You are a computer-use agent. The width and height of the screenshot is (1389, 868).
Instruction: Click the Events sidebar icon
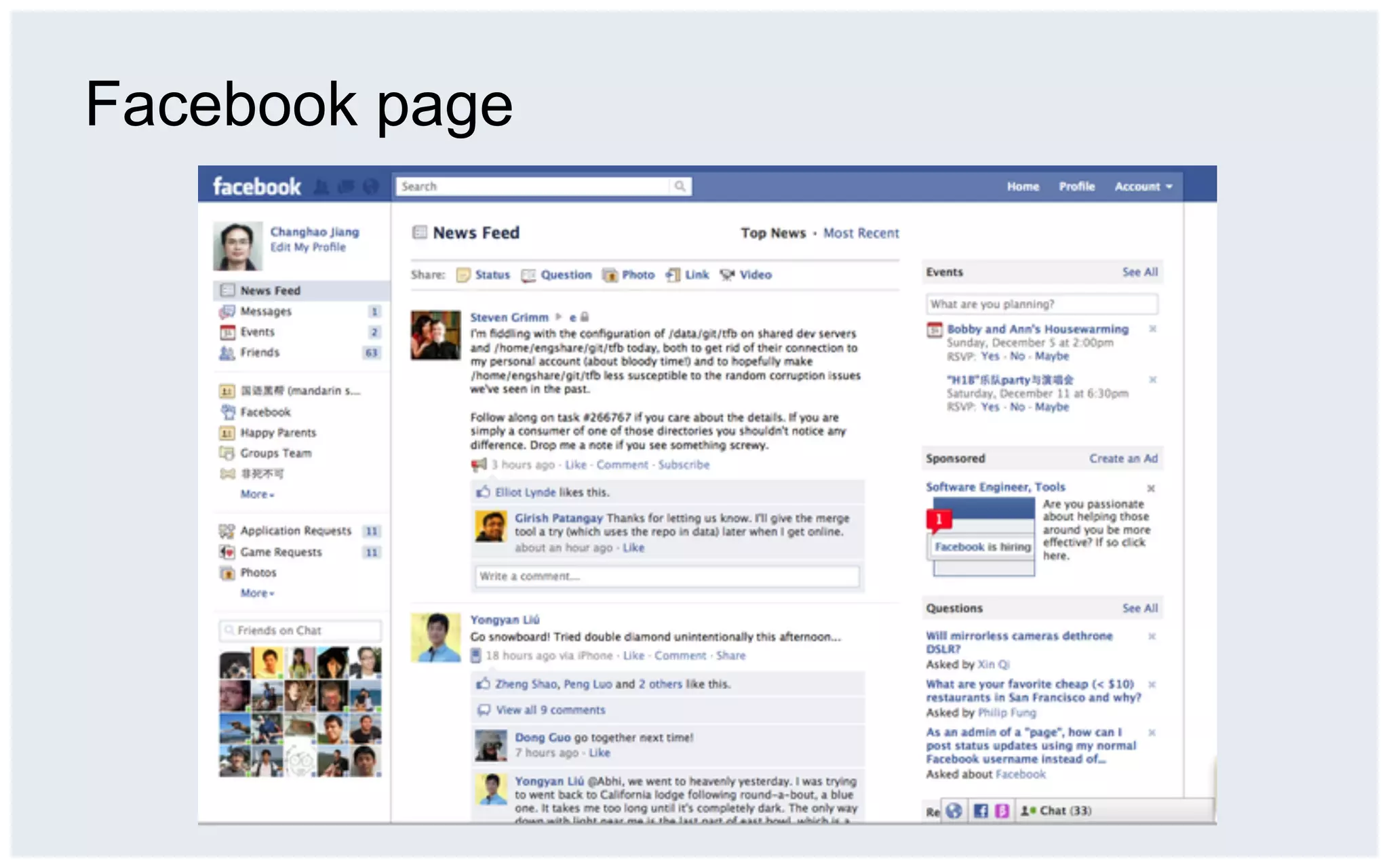coord(227,332)
